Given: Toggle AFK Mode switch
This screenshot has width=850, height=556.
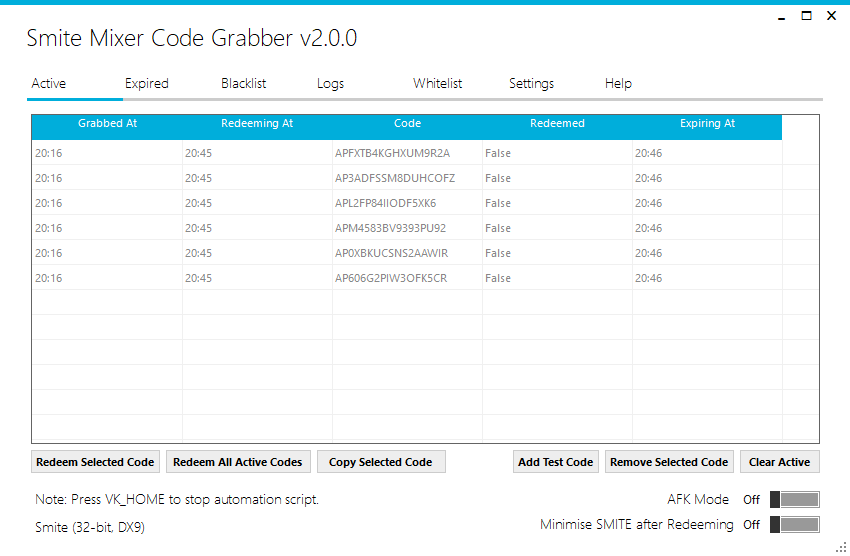Looking at the screenshot, I should [795, 499].
